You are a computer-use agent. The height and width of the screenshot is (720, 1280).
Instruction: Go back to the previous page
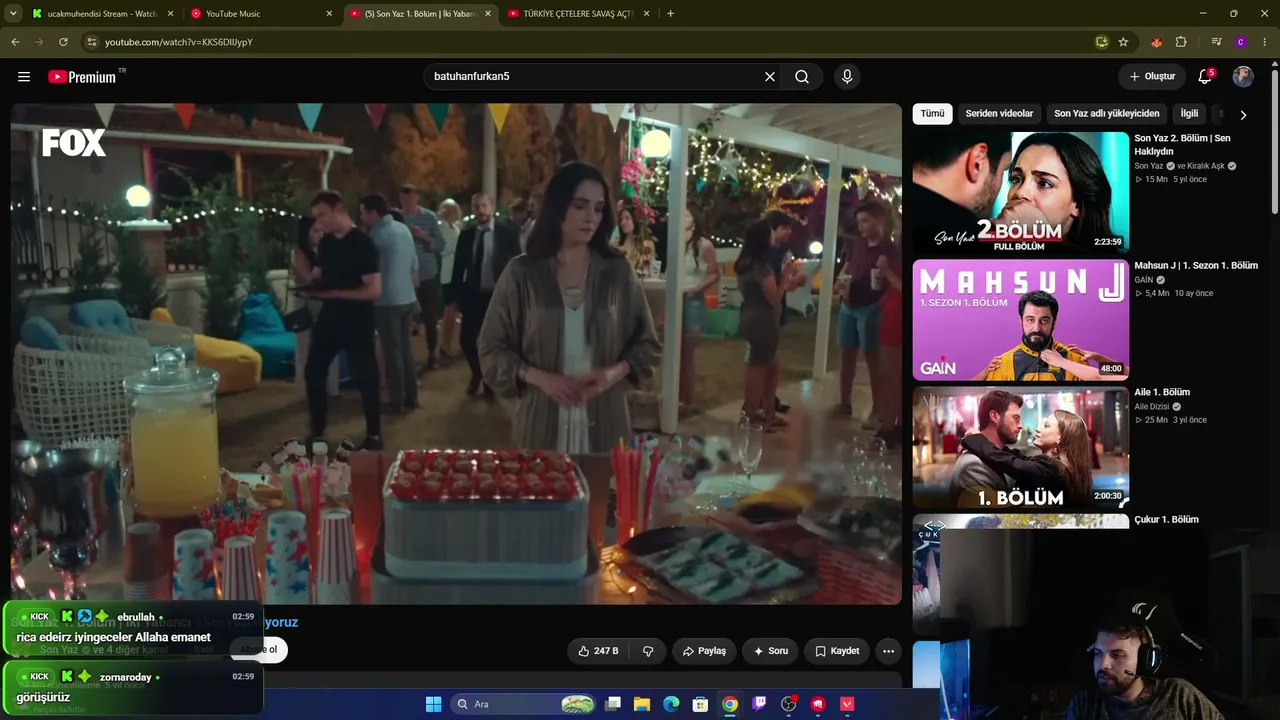15,42
